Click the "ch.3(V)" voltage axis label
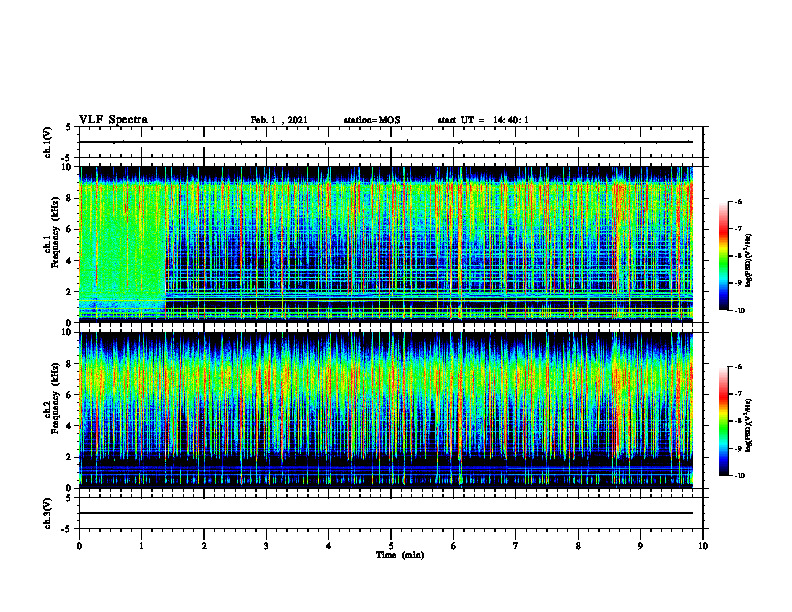Screen dimensions: 792x612 pos(48,513)
